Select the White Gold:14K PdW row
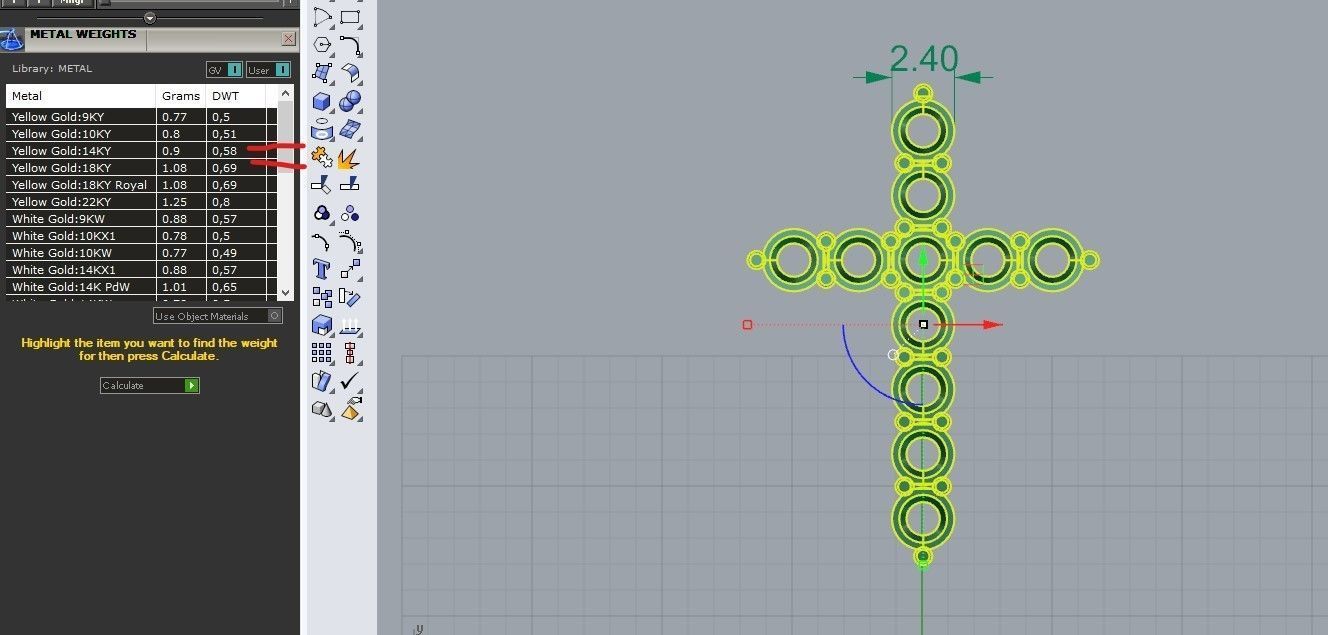The height and width of the screenshot is (635, 1328). [141, 287]
